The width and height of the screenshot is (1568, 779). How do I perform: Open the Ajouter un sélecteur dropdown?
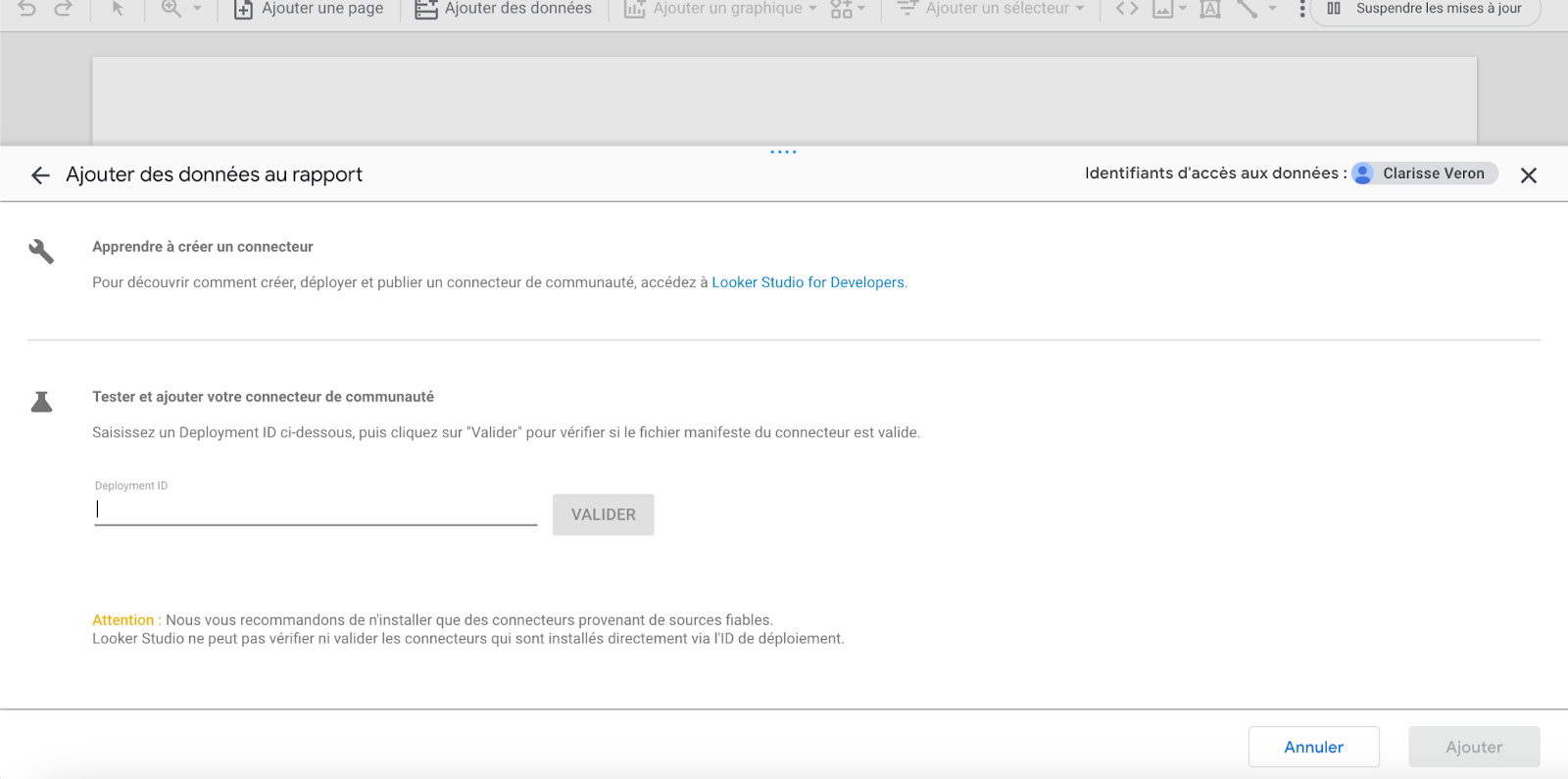click(x=991, y=9)
